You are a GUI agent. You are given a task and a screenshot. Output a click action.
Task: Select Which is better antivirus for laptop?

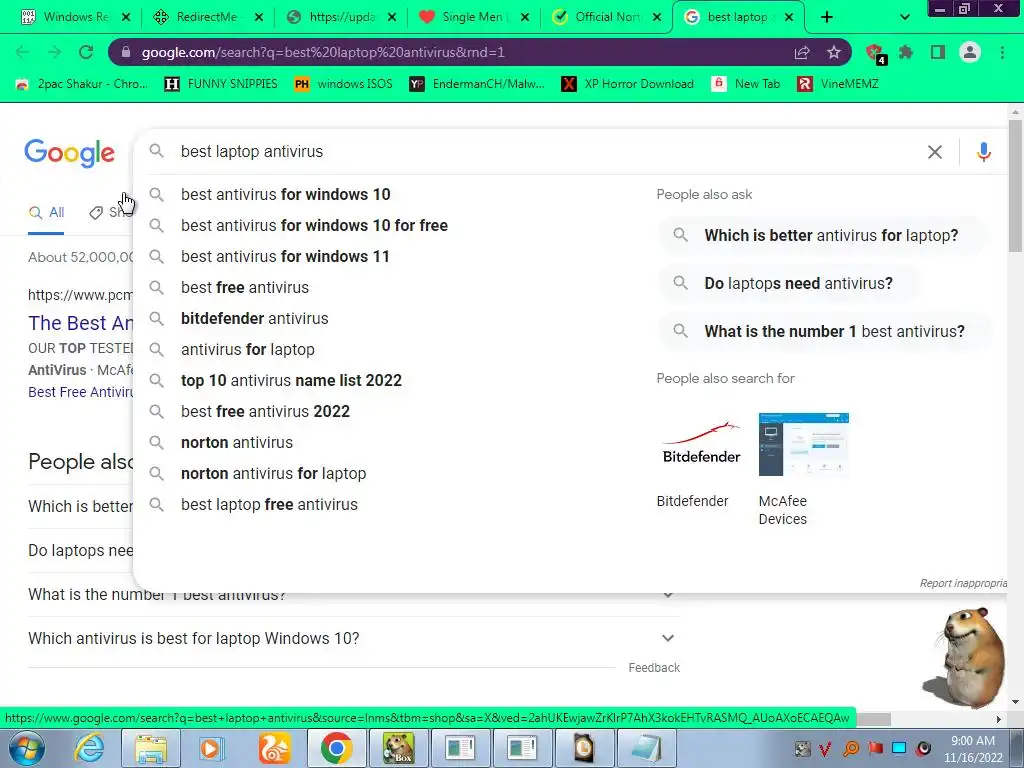pos(822,235)
